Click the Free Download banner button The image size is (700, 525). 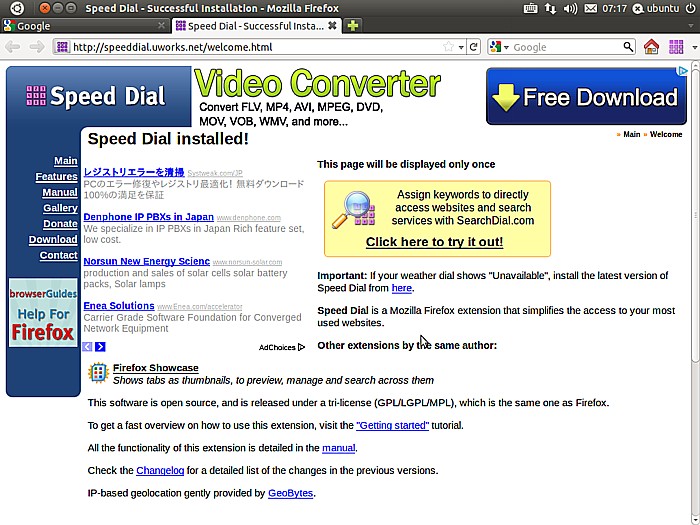click(586, 96)
